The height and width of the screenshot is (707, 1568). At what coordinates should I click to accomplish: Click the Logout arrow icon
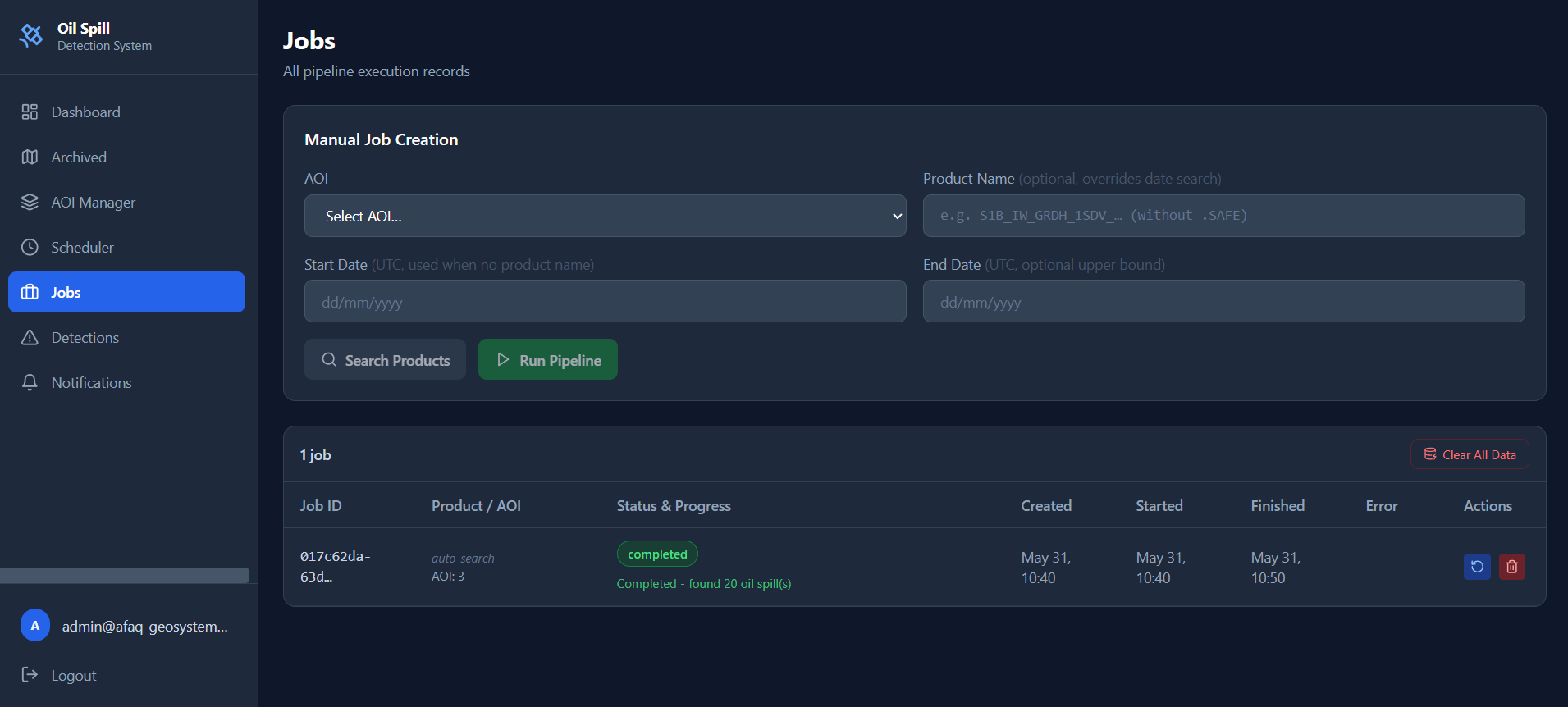coord(30,675)
